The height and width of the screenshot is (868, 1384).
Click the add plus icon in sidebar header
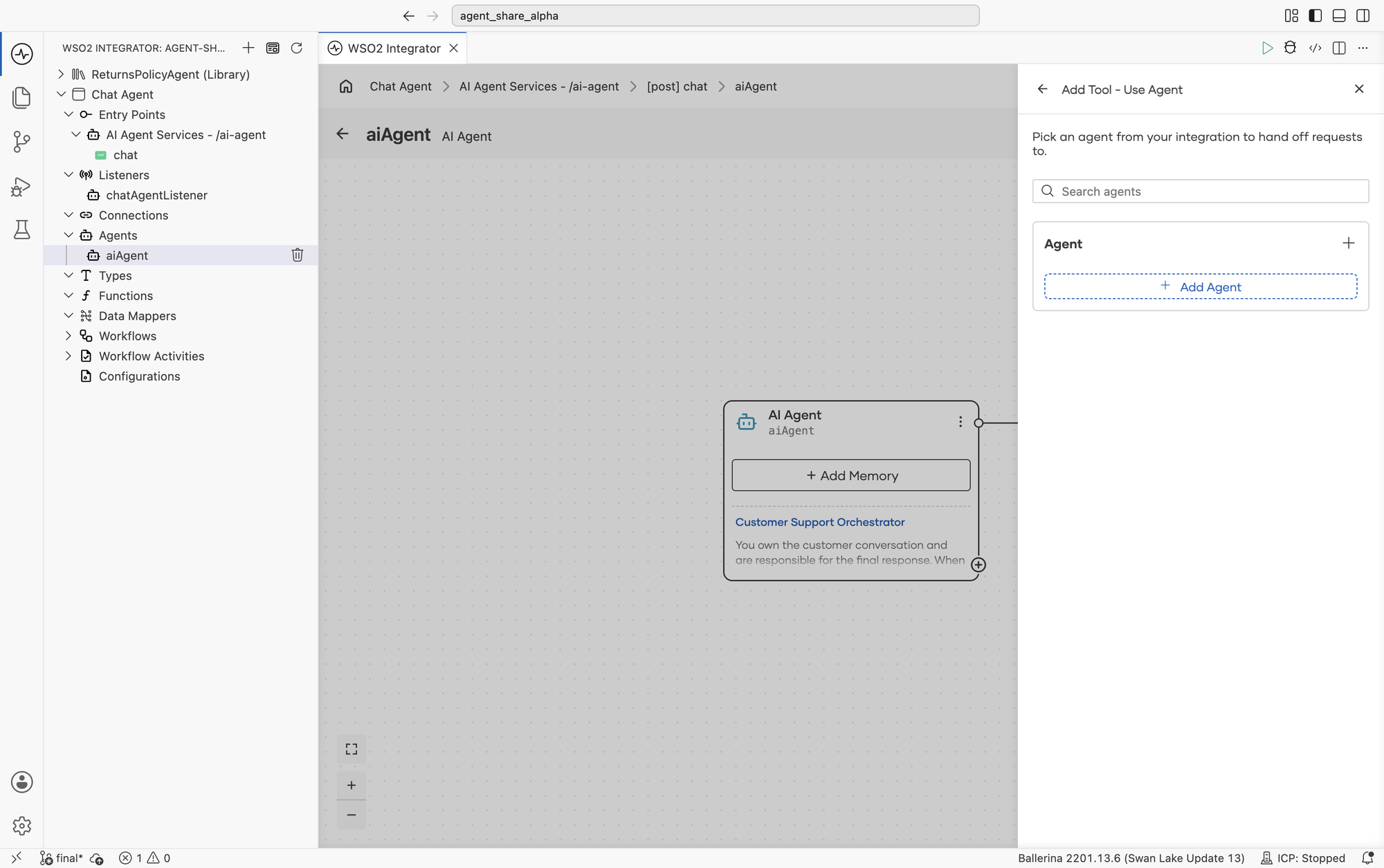248,48
